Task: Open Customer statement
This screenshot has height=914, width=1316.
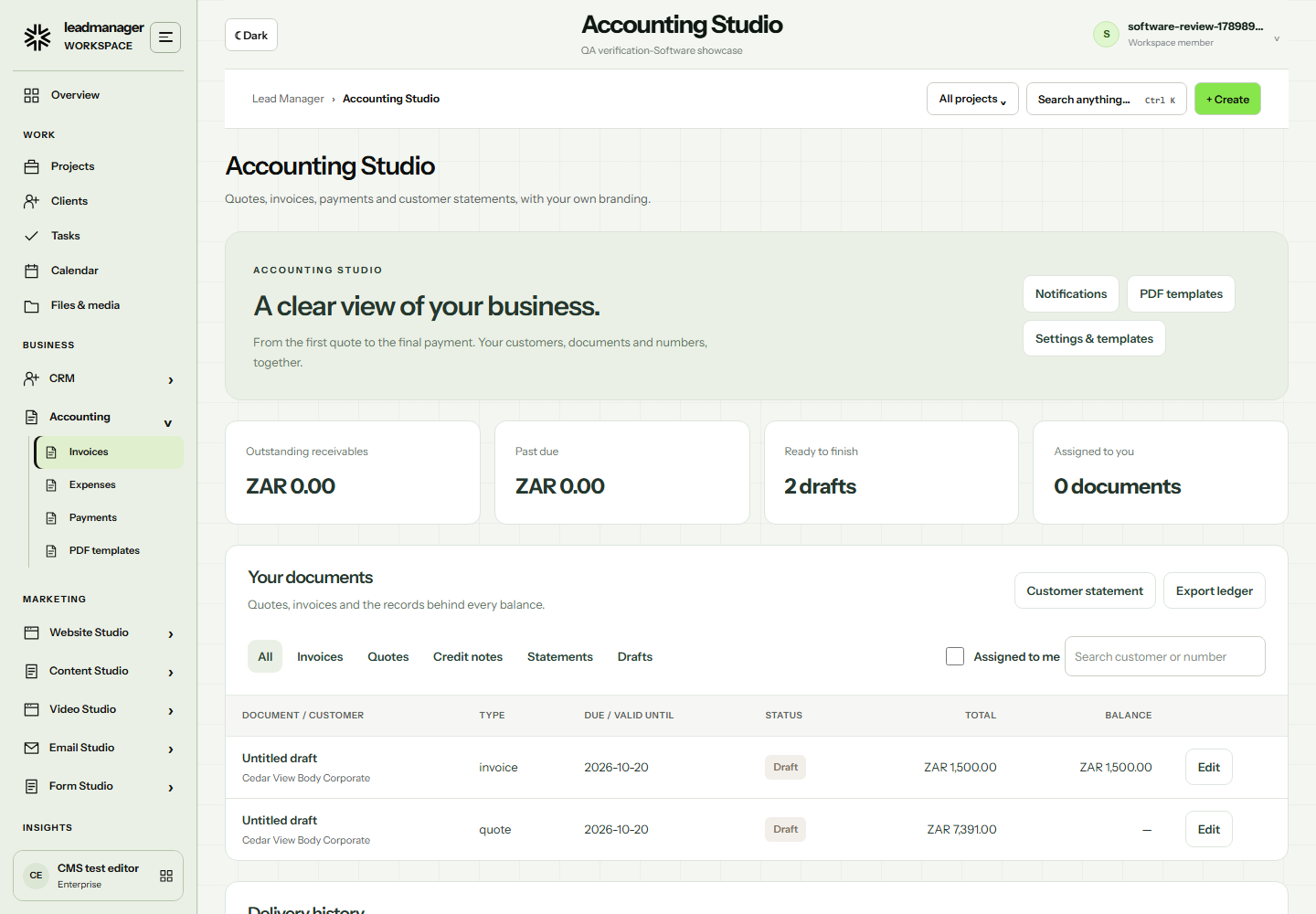Action: (x=1085, y=590)
